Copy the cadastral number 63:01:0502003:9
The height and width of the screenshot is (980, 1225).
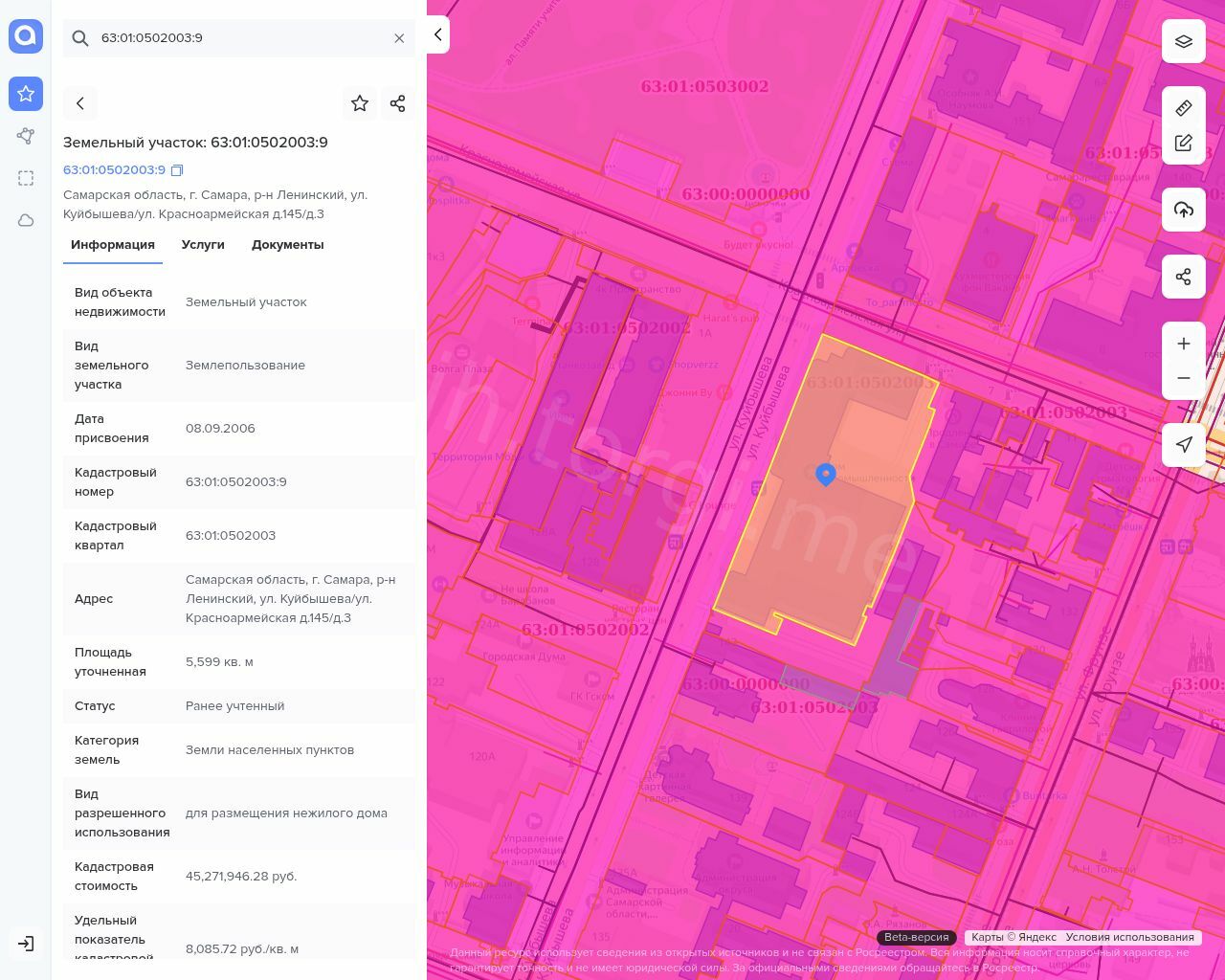tap(177, 170)
